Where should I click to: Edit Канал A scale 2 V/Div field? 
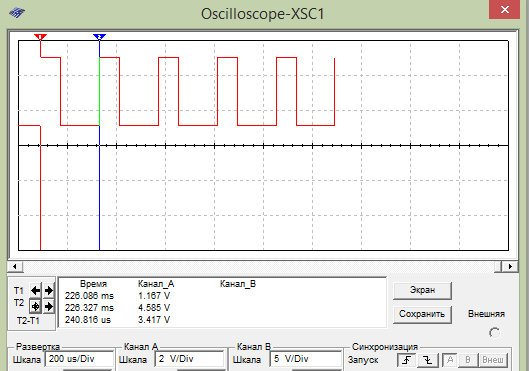pyautogui.click(x=189, y=359)
